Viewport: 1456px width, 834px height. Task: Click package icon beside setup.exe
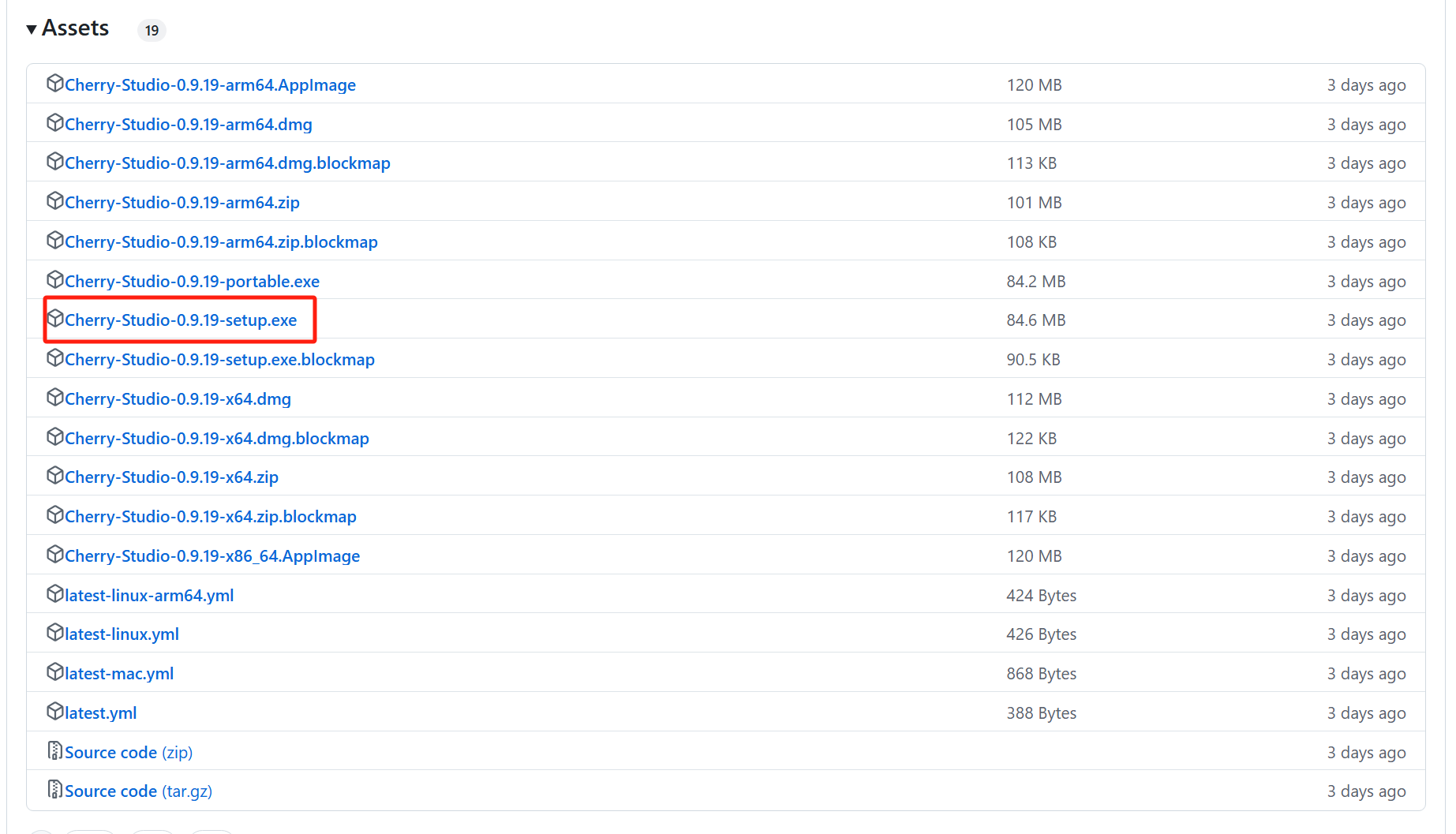[x=54, y=318]
